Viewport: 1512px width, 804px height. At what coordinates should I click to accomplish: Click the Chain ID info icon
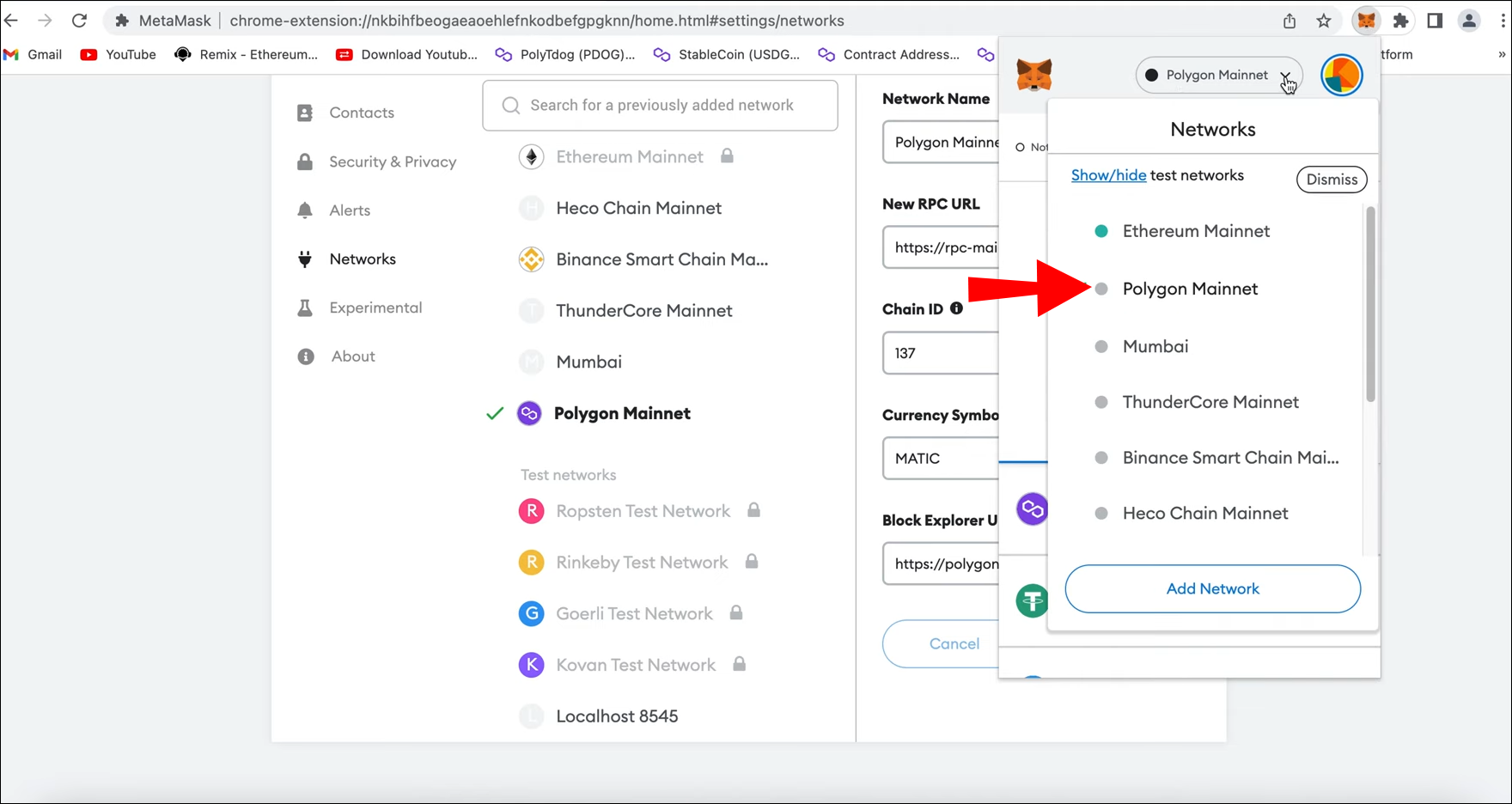pos(956,308)
